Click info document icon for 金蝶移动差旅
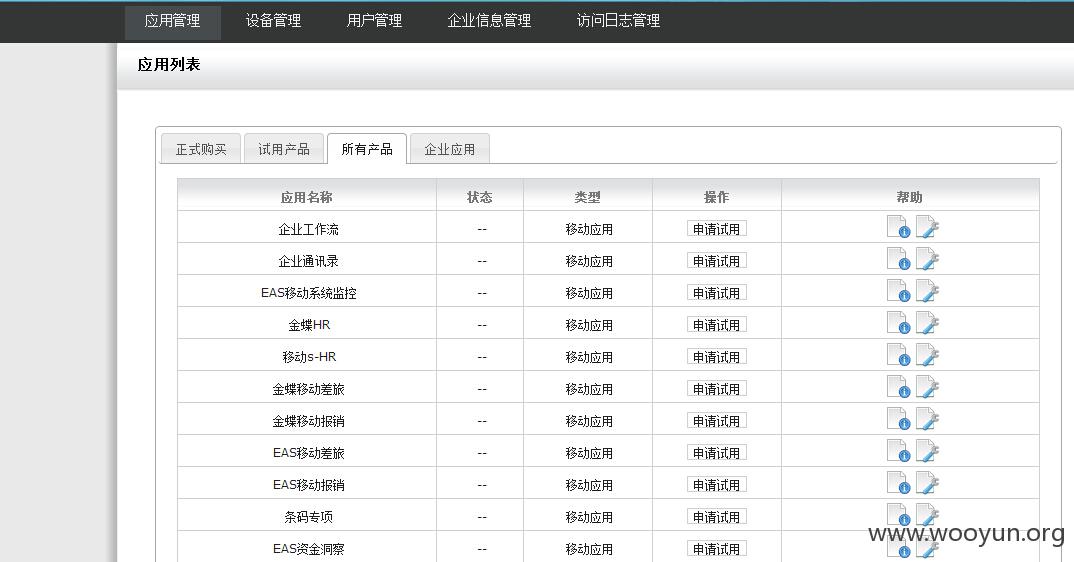This screenshot has width=1074, height=562. (x=898, y=387)
